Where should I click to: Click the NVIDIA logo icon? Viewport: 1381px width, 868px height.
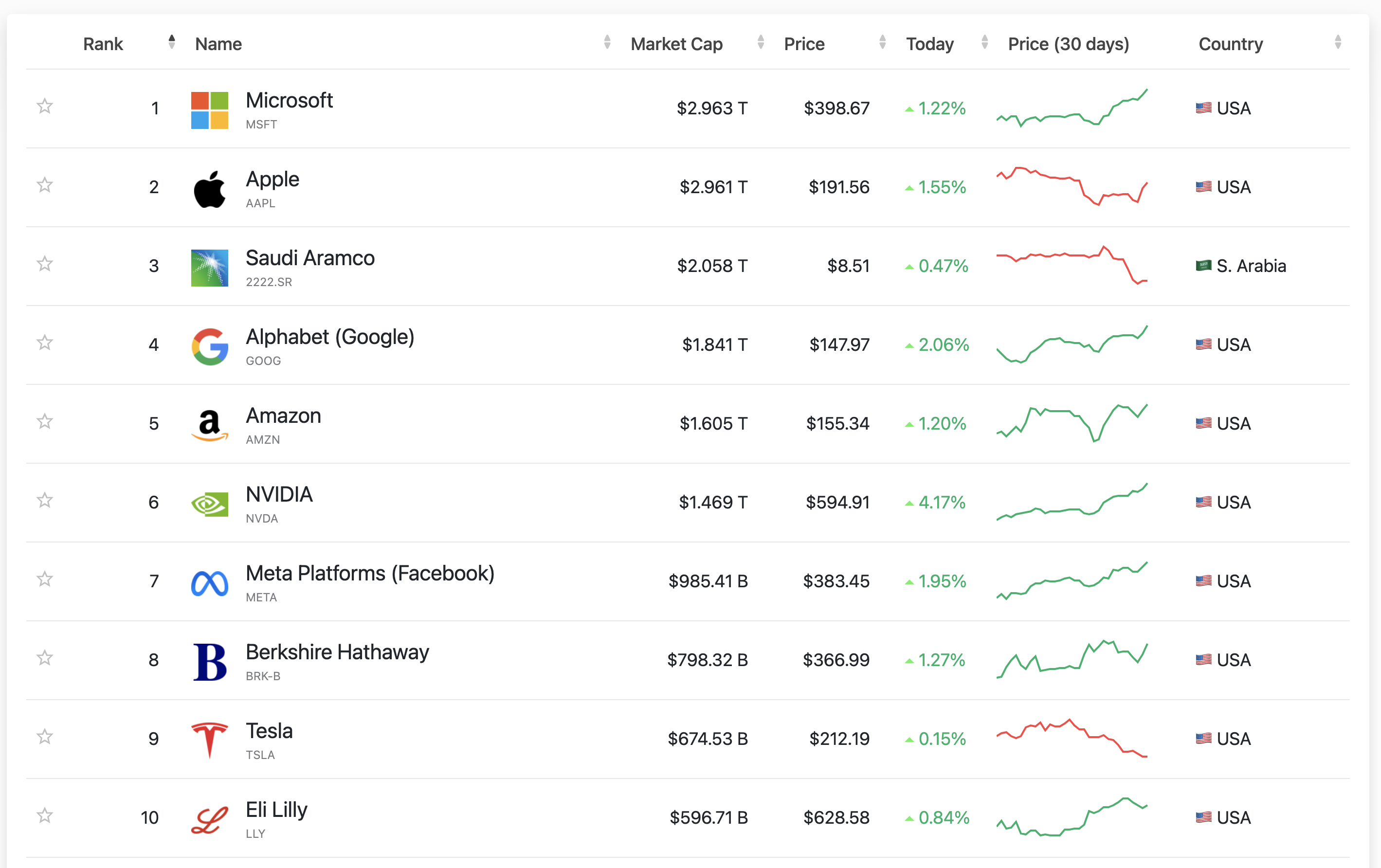coord(209,504)
